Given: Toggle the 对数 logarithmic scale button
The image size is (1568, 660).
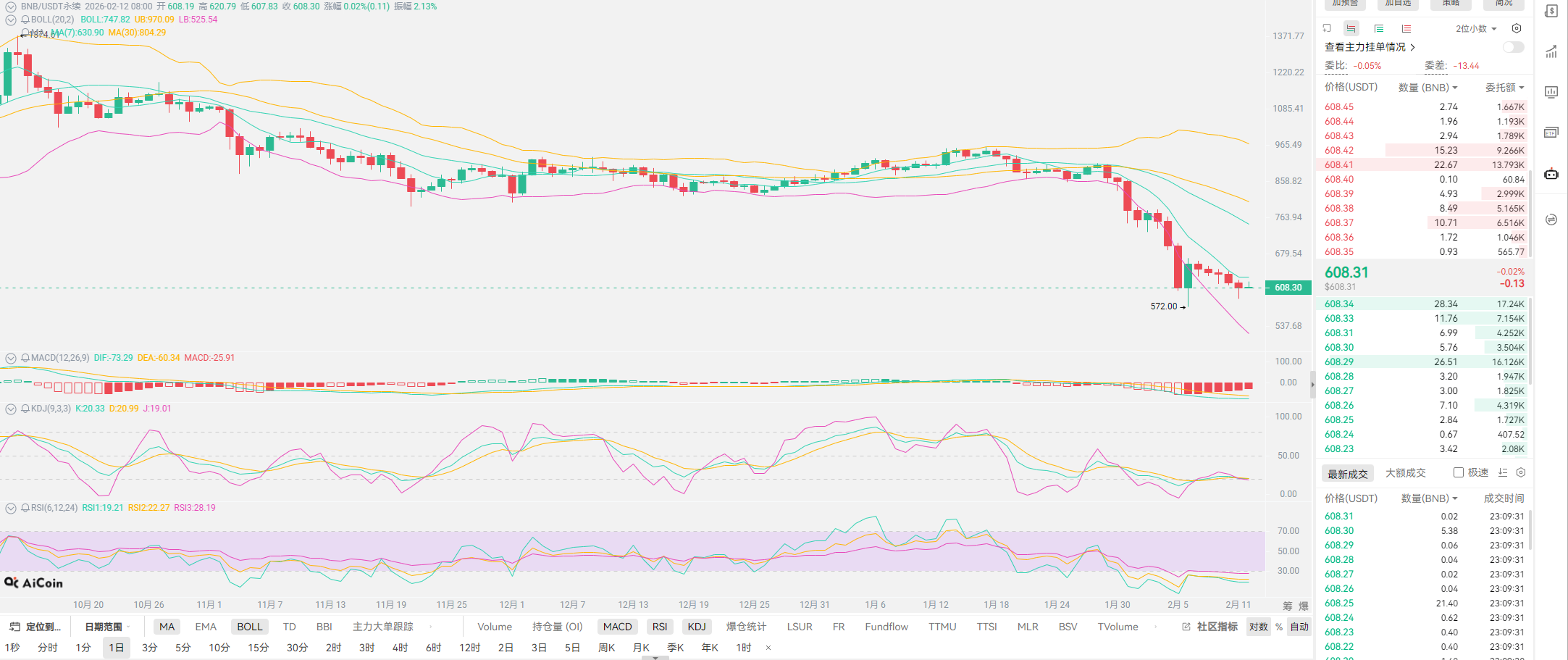Looking at the screenshot, I should point(1259,627).
